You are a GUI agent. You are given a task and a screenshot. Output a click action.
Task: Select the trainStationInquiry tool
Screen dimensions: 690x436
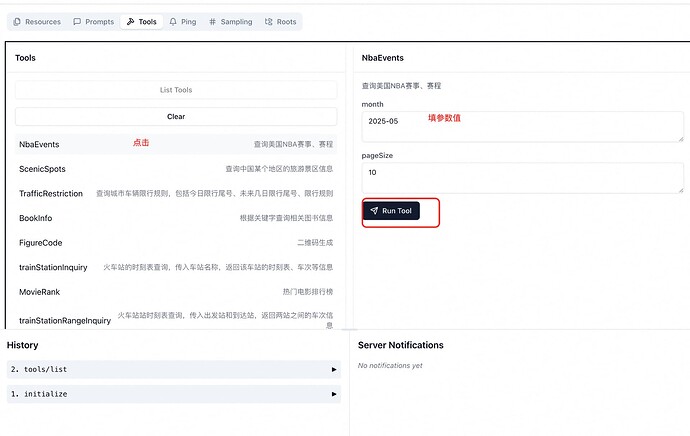(176, 267)
